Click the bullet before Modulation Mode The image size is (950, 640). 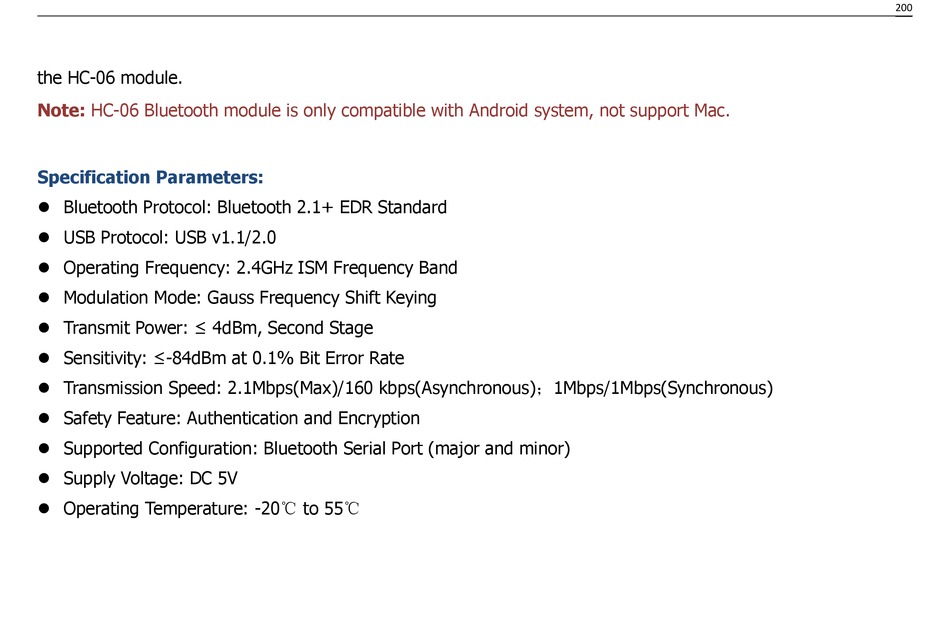[44, 298]
